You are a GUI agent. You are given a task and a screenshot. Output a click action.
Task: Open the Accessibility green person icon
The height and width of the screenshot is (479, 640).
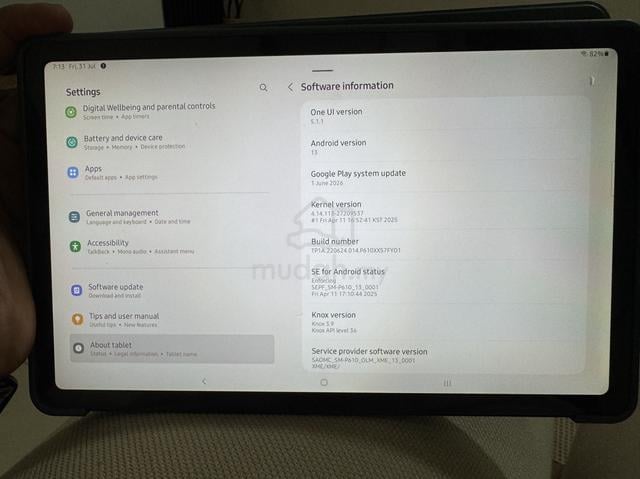(75, 246)
